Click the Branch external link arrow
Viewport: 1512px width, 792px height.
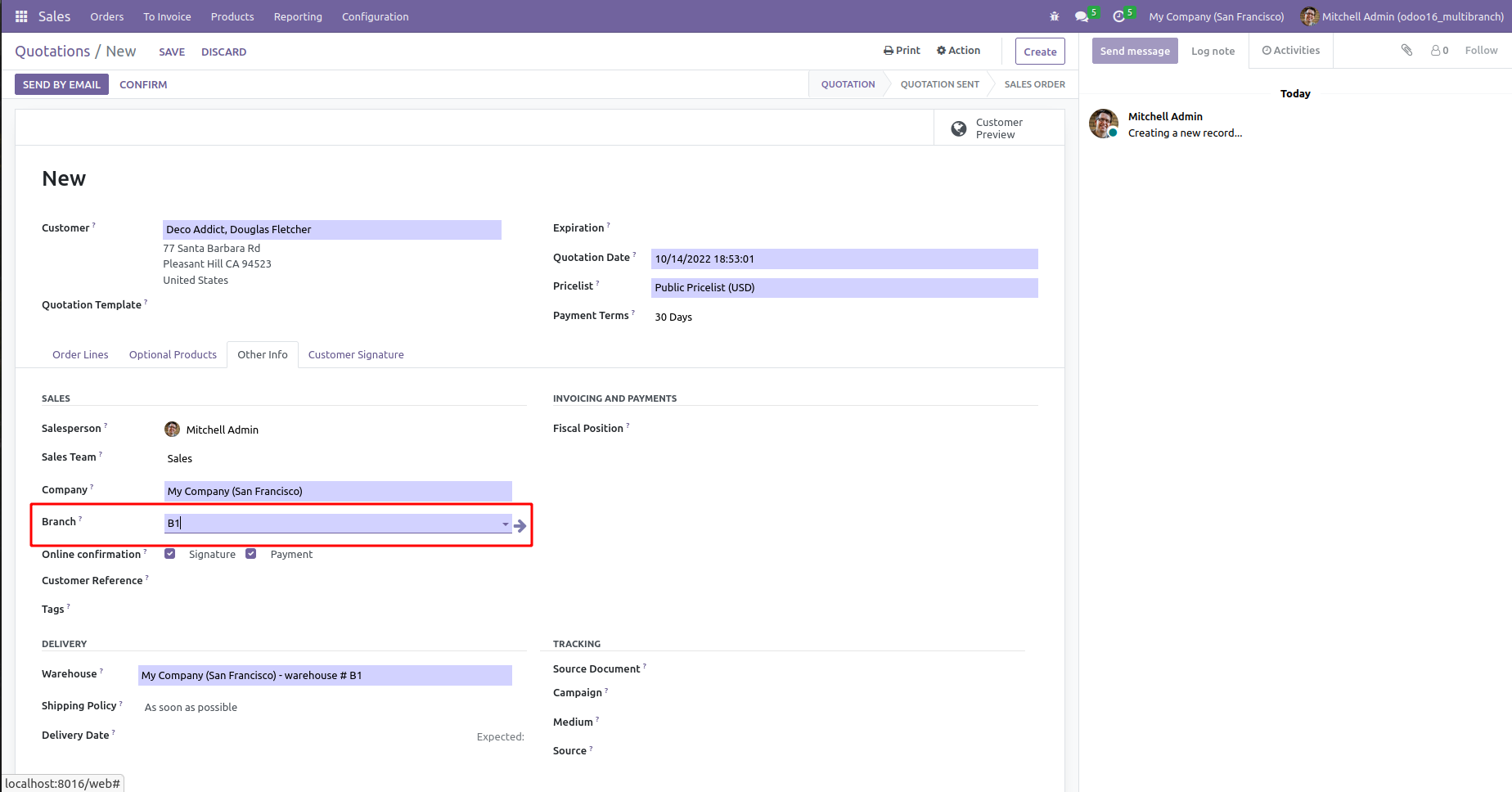click(520, 525)
